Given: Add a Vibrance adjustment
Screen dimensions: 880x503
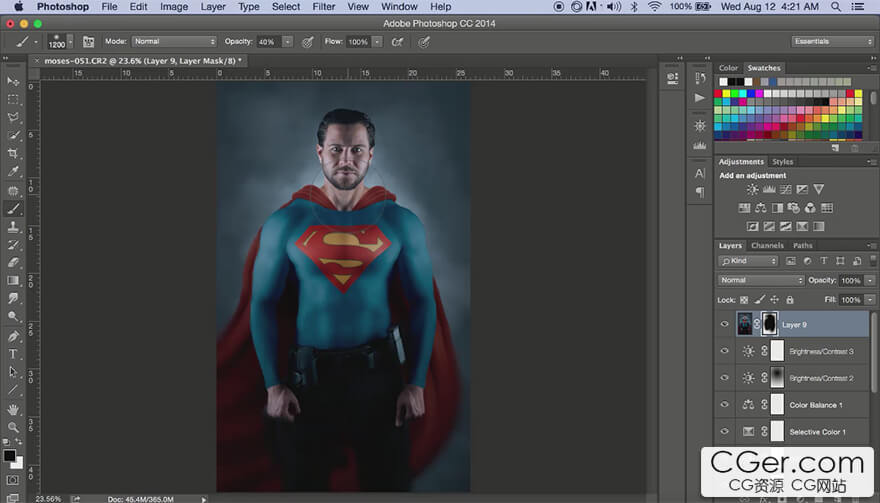Looking at the screenshot, I should 819,189.
